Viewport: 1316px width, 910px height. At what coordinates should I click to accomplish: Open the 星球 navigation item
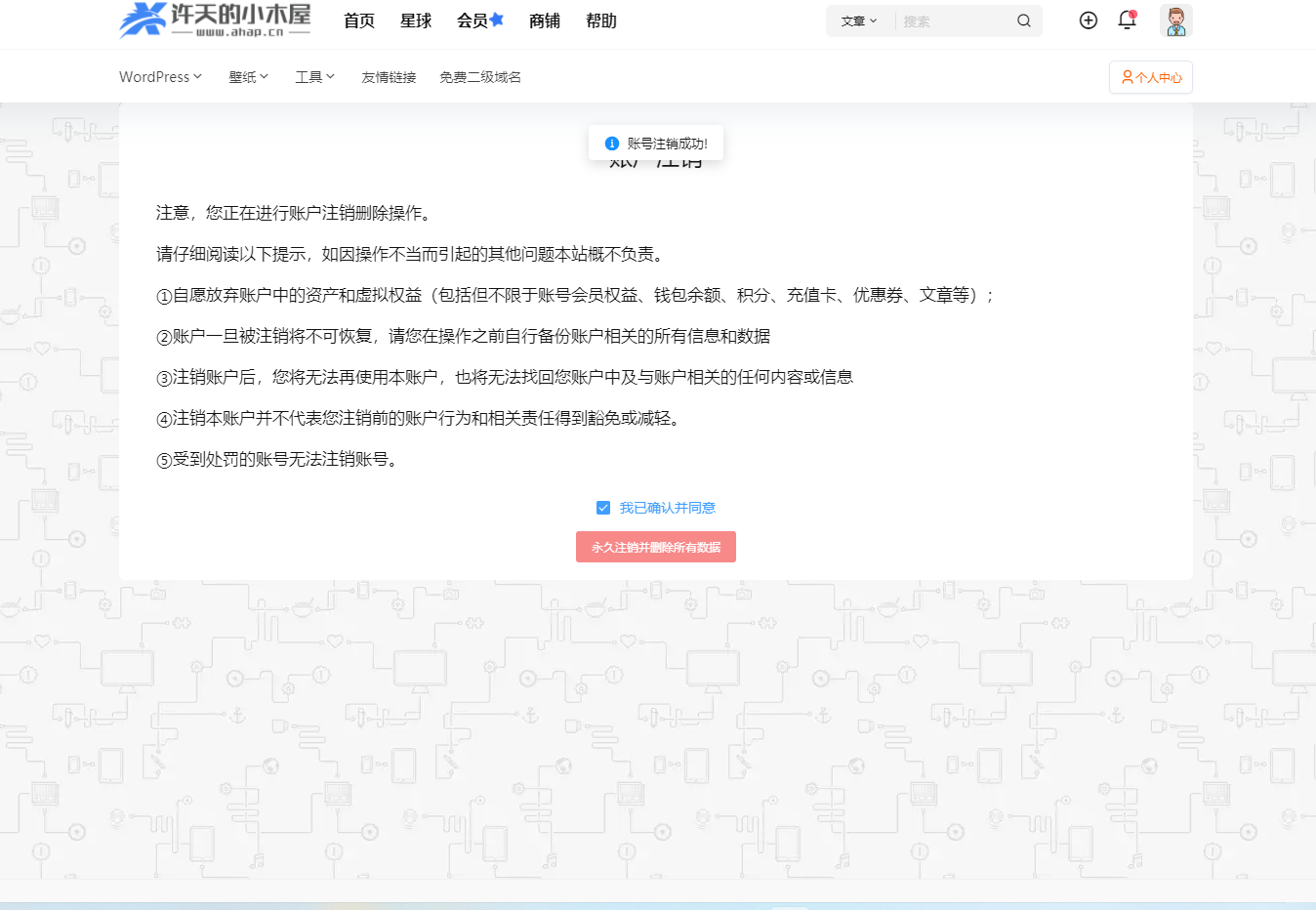[416, 21]
